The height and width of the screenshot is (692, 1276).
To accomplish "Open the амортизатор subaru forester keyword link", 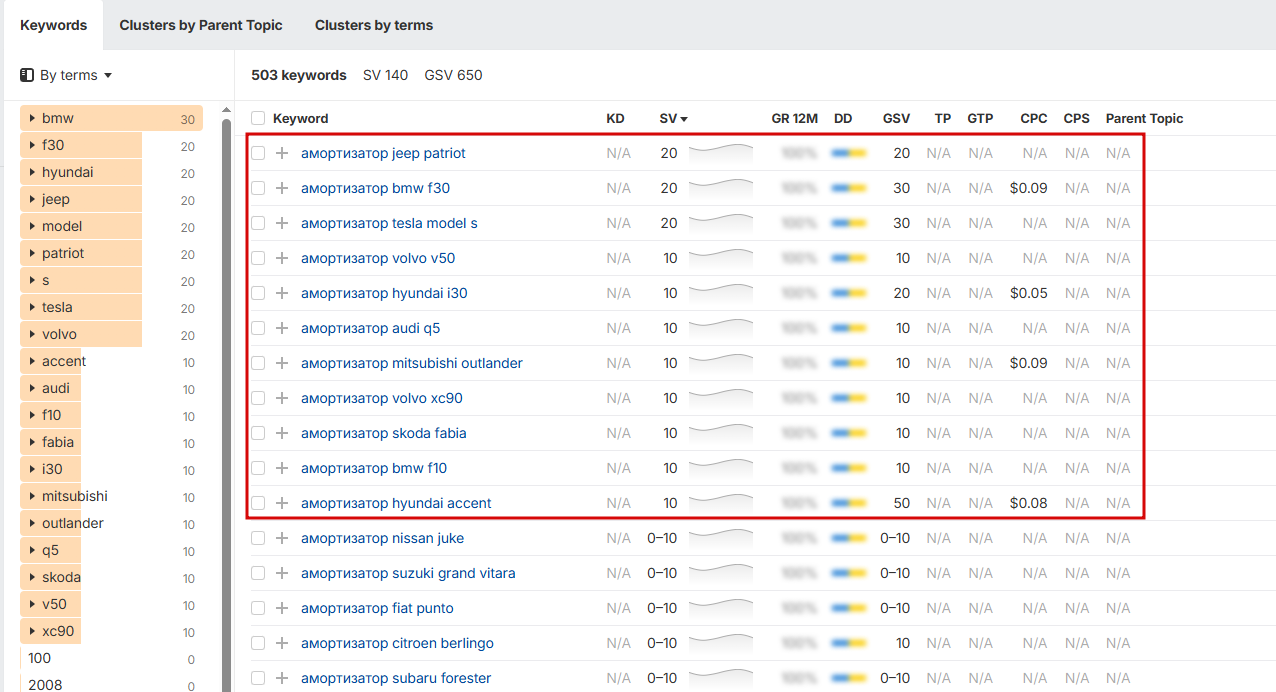I will click(396, 678).
